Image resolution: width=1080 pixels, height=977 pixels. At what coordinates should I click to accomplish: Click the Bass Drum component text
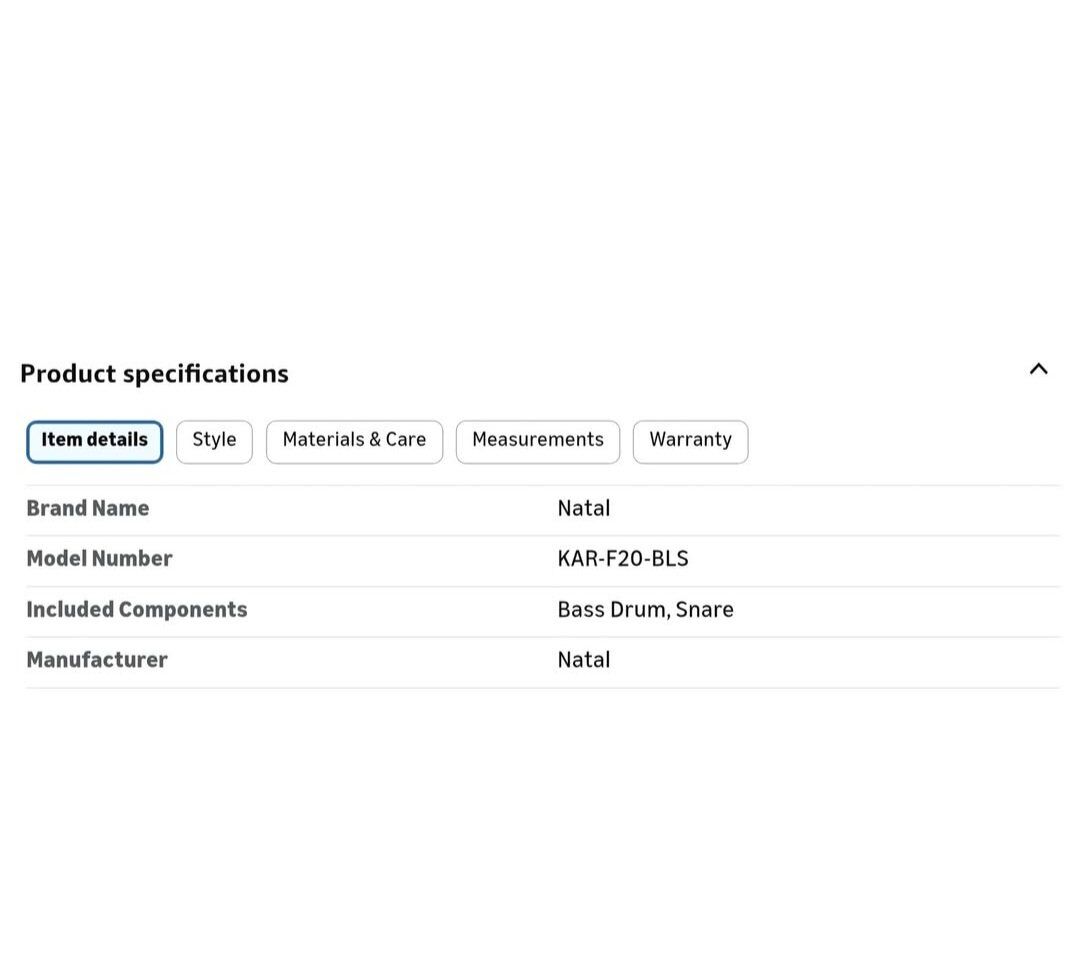(612, 610)
